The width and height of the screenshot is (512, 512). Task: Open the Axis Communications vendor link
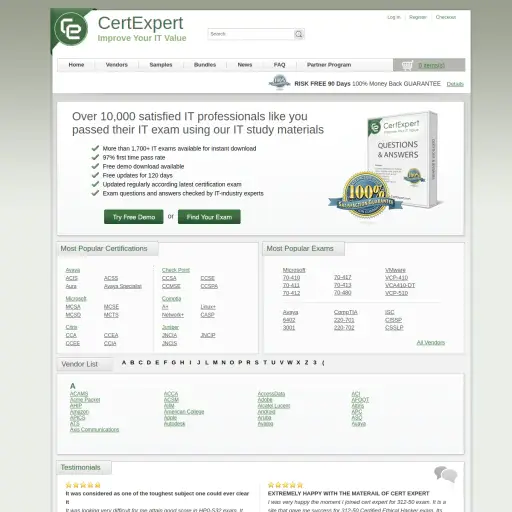[94, 429]
